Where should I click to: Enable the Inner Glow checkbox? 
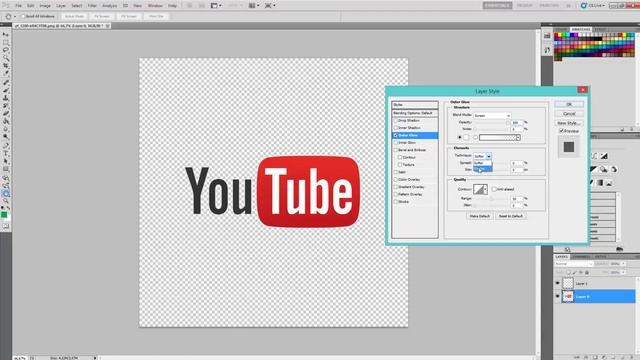[395, 142]
